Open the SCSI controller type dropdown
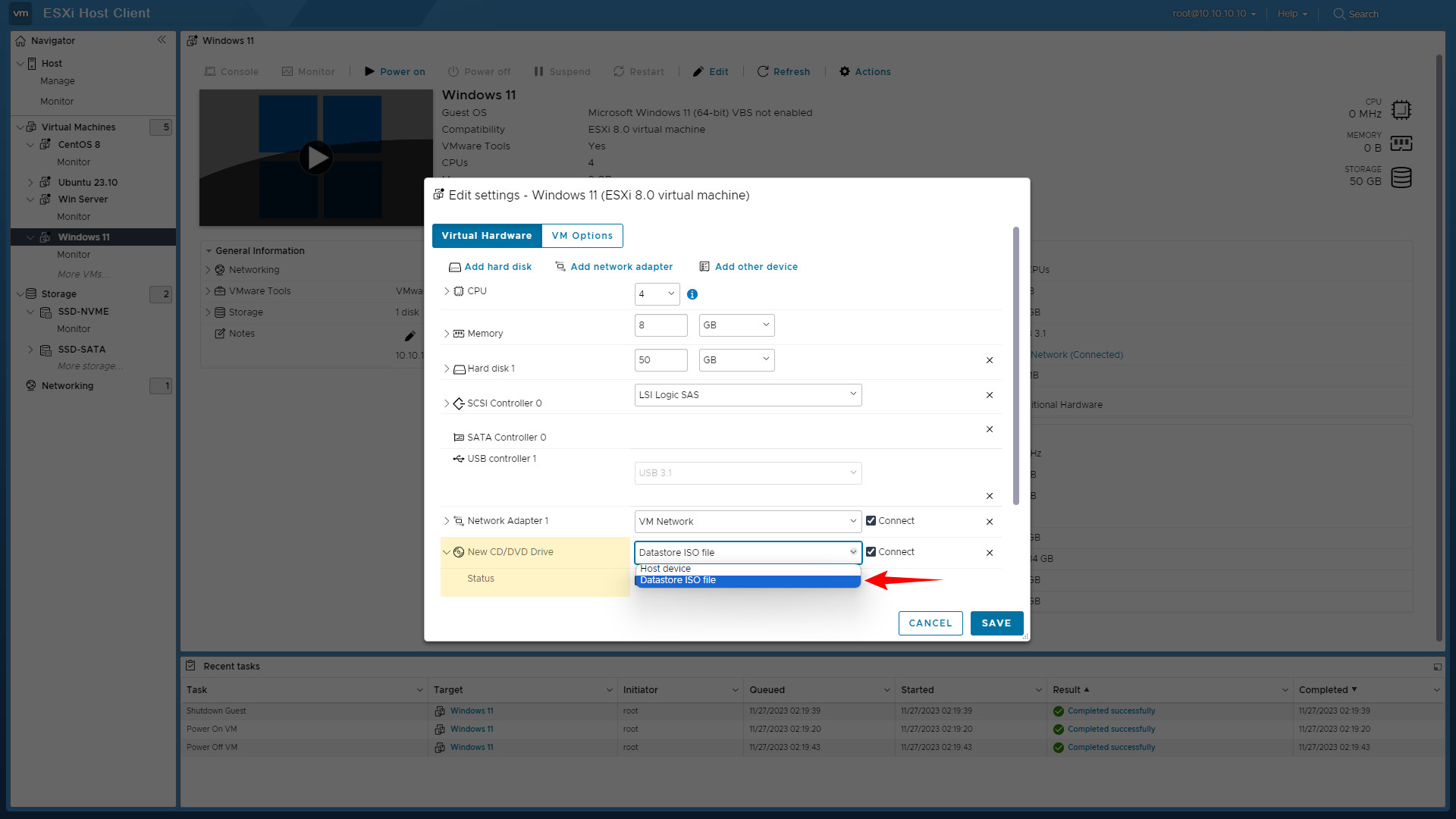 click(x=748, y=395)
